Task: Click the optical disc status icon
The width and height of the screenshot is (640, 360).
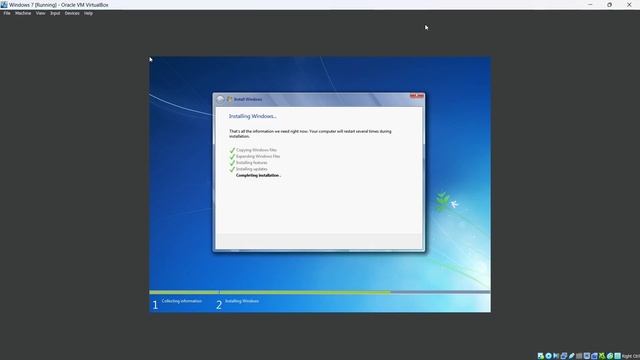Action: tap(549, 356)
